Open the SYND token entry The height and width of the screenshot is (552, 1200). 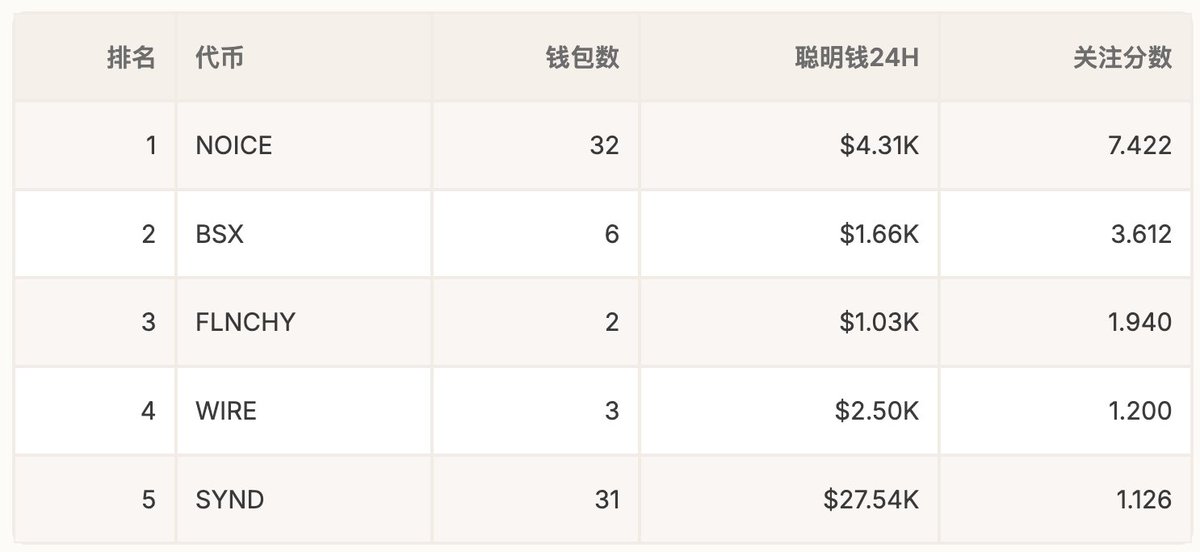pyautogui.click(x=230, y=498)
